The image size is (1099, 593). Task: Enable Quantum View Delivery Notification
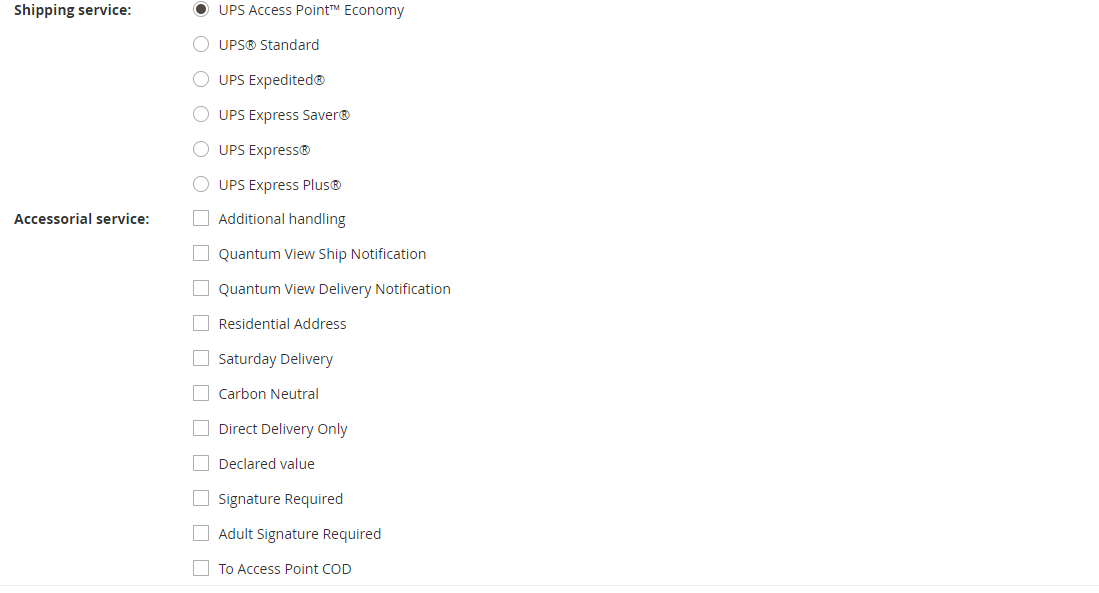pyautogui.click(x=201, y=287)
